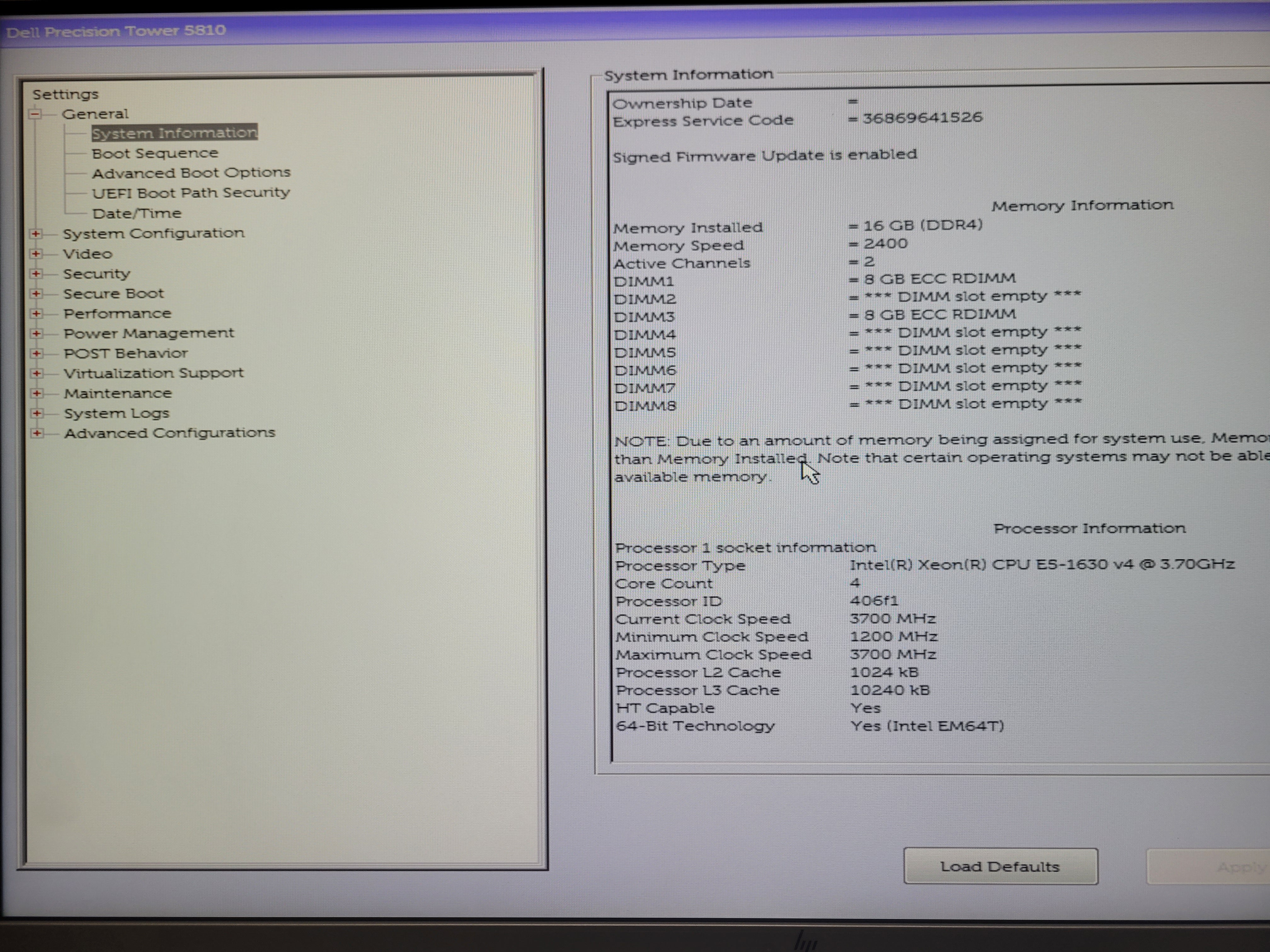Select UEFI Boot Path Security

click(191, 193)
